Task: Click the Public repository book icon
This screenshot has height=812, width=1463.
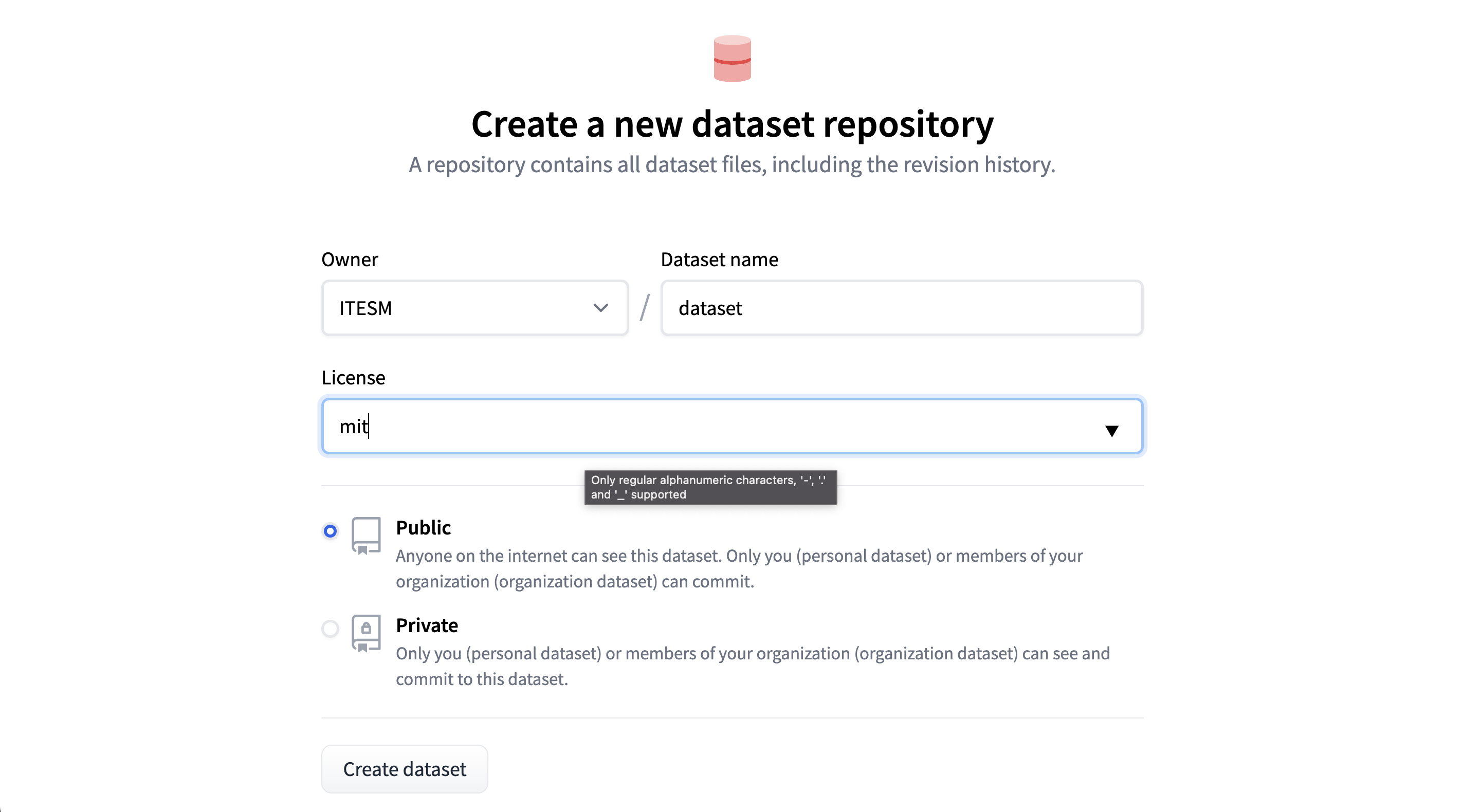Action: click(x=366, y=535)
